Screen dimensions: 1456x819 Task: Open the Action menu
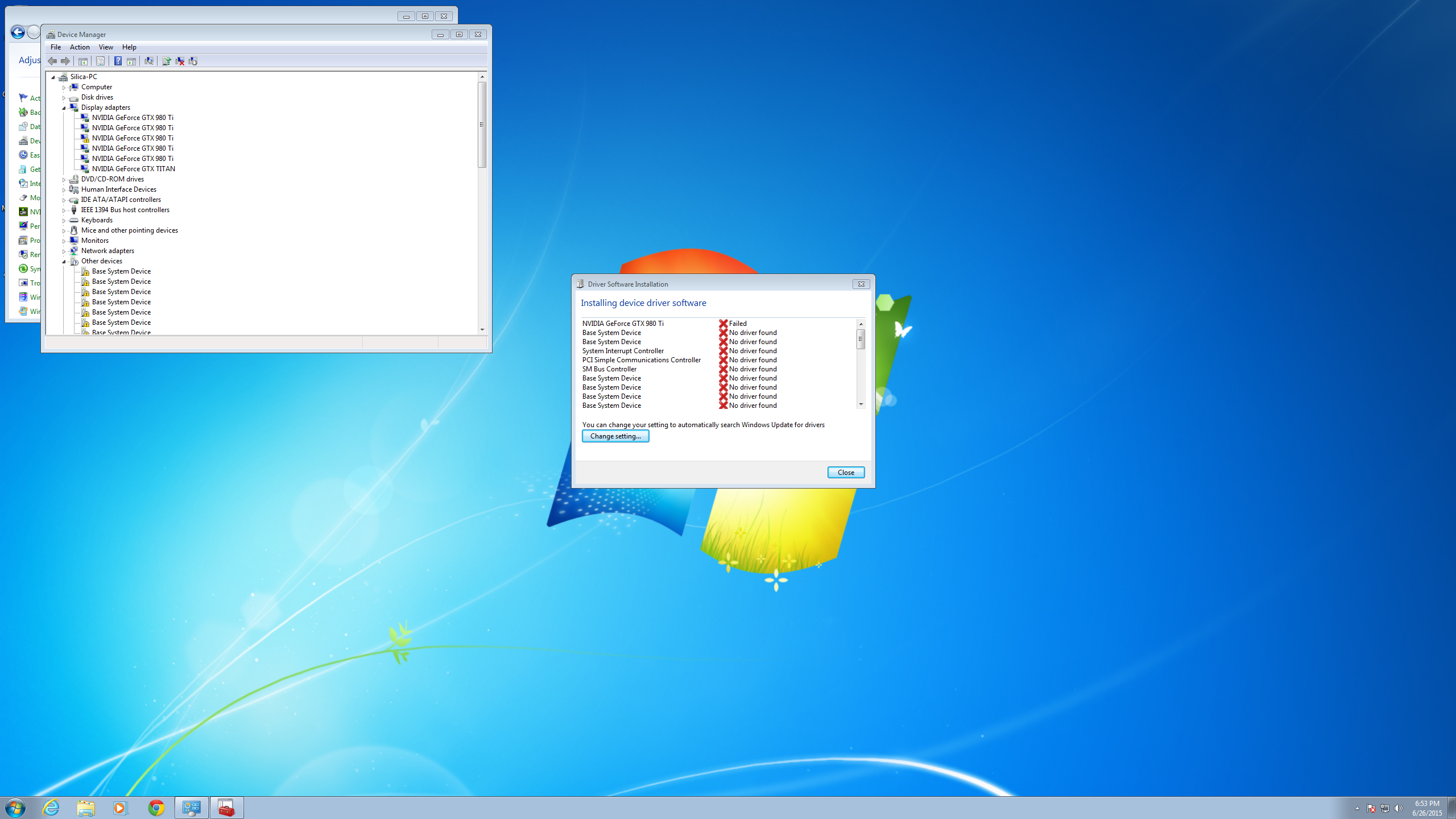(x=80, y=47)
